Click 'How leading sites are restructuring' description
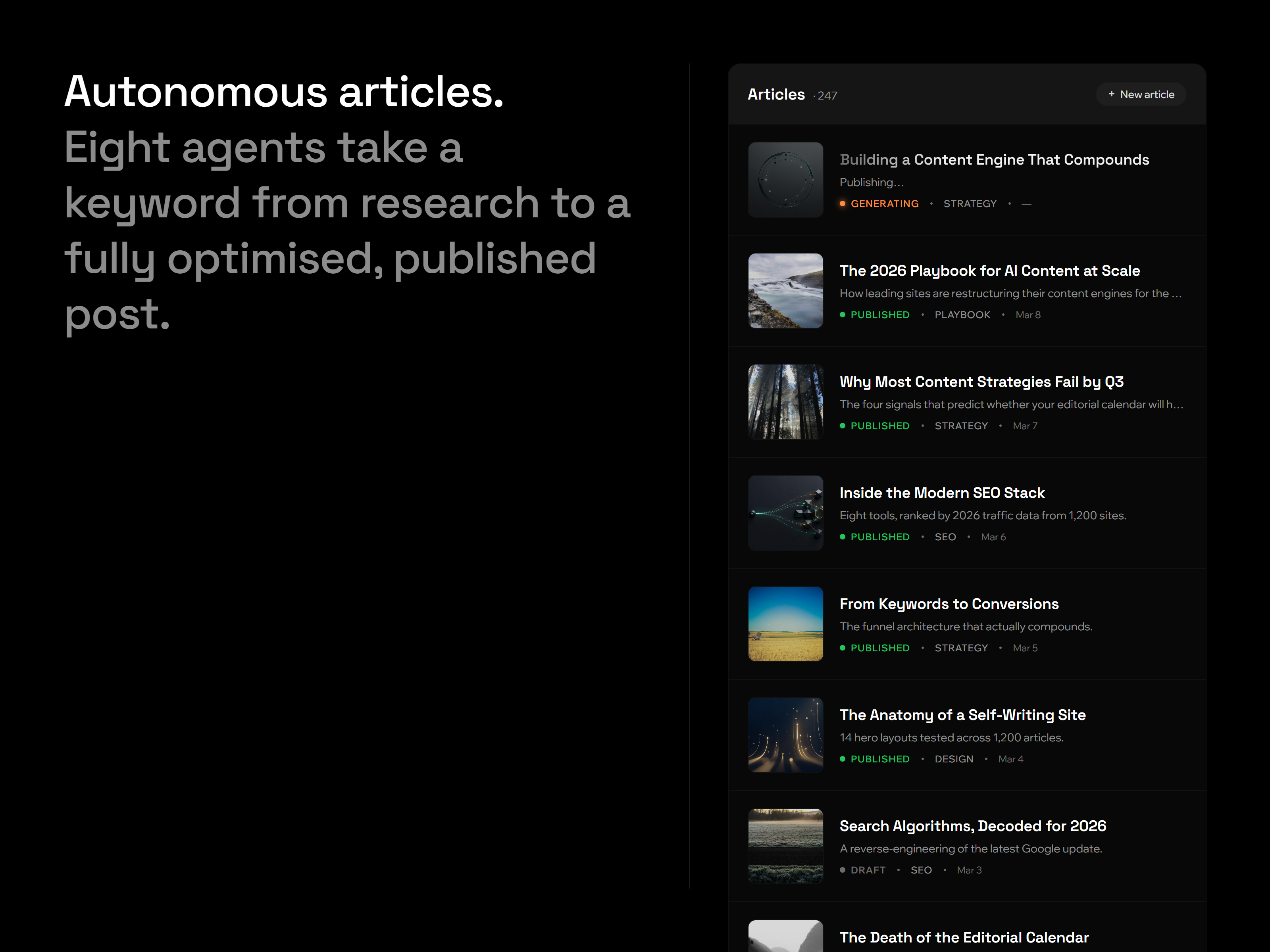Image resolution: width=1270 pixels, height=952 pixels. tap(1010, 293)
